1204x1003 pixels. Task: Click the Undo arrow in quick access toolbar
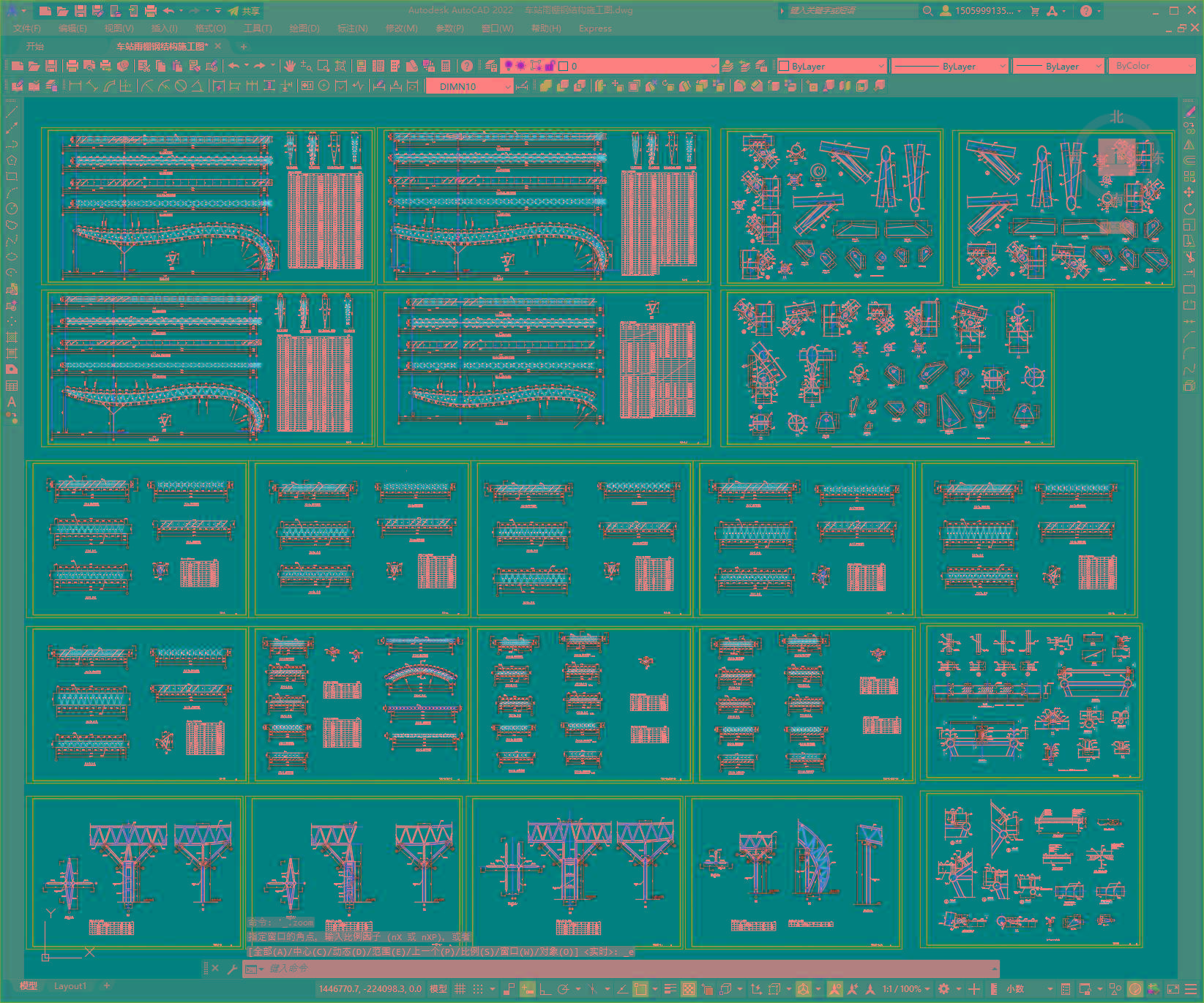(169, 11)
